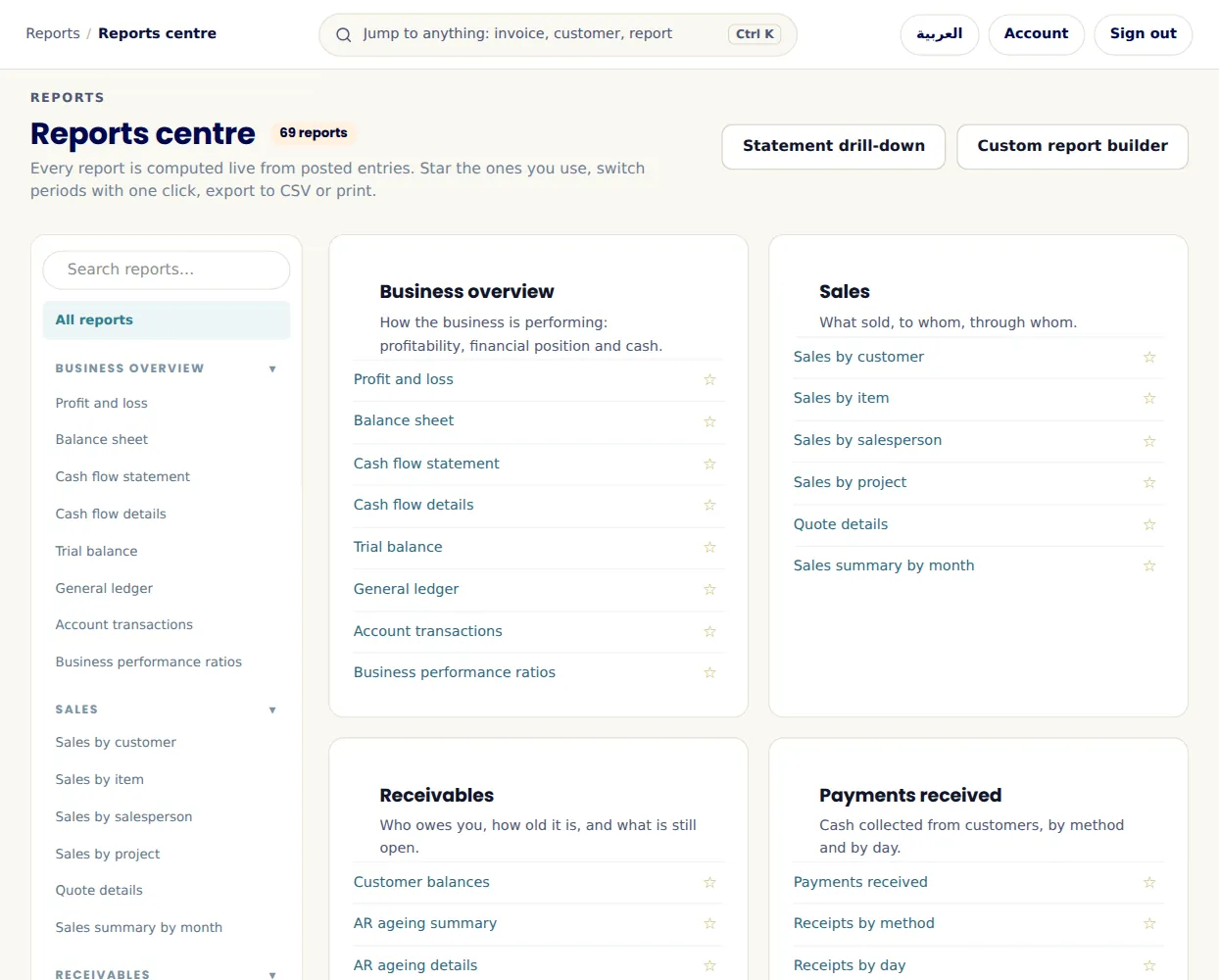
Task: Open Balance sheet from the sidebar
Action: pos(102,440)
